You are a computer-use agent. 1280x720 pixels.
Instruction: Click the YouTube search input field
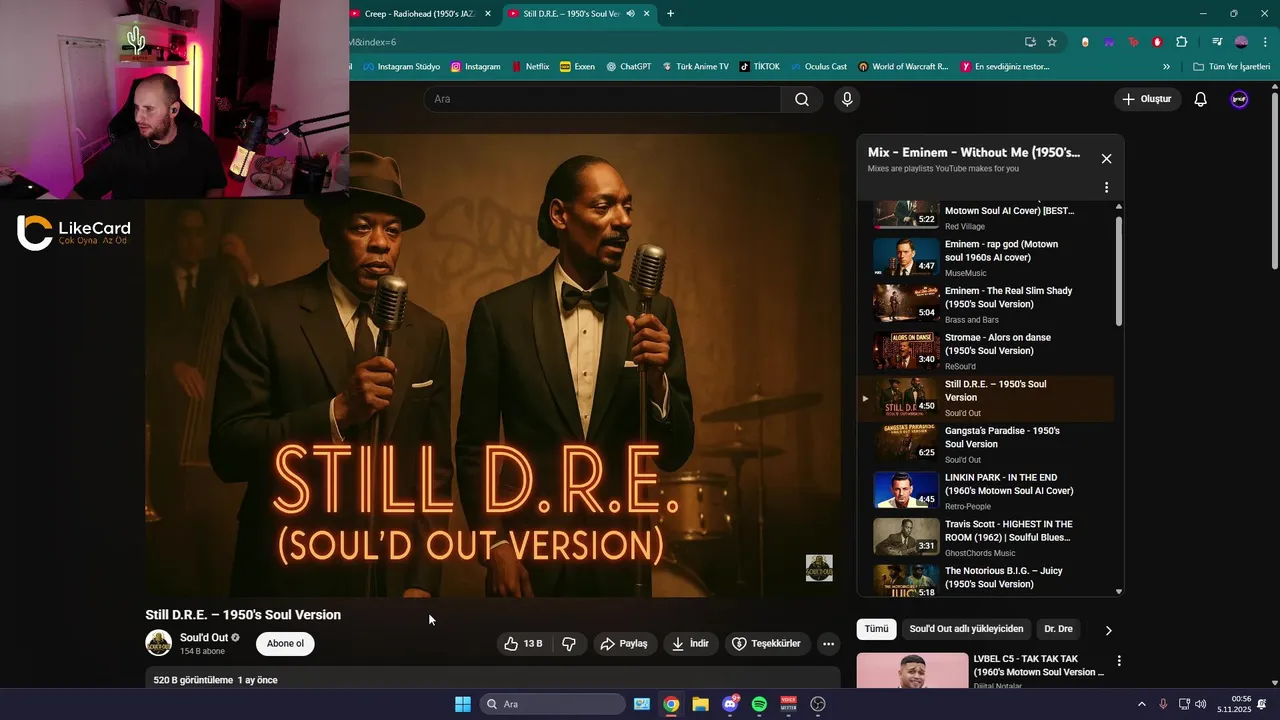602,99
